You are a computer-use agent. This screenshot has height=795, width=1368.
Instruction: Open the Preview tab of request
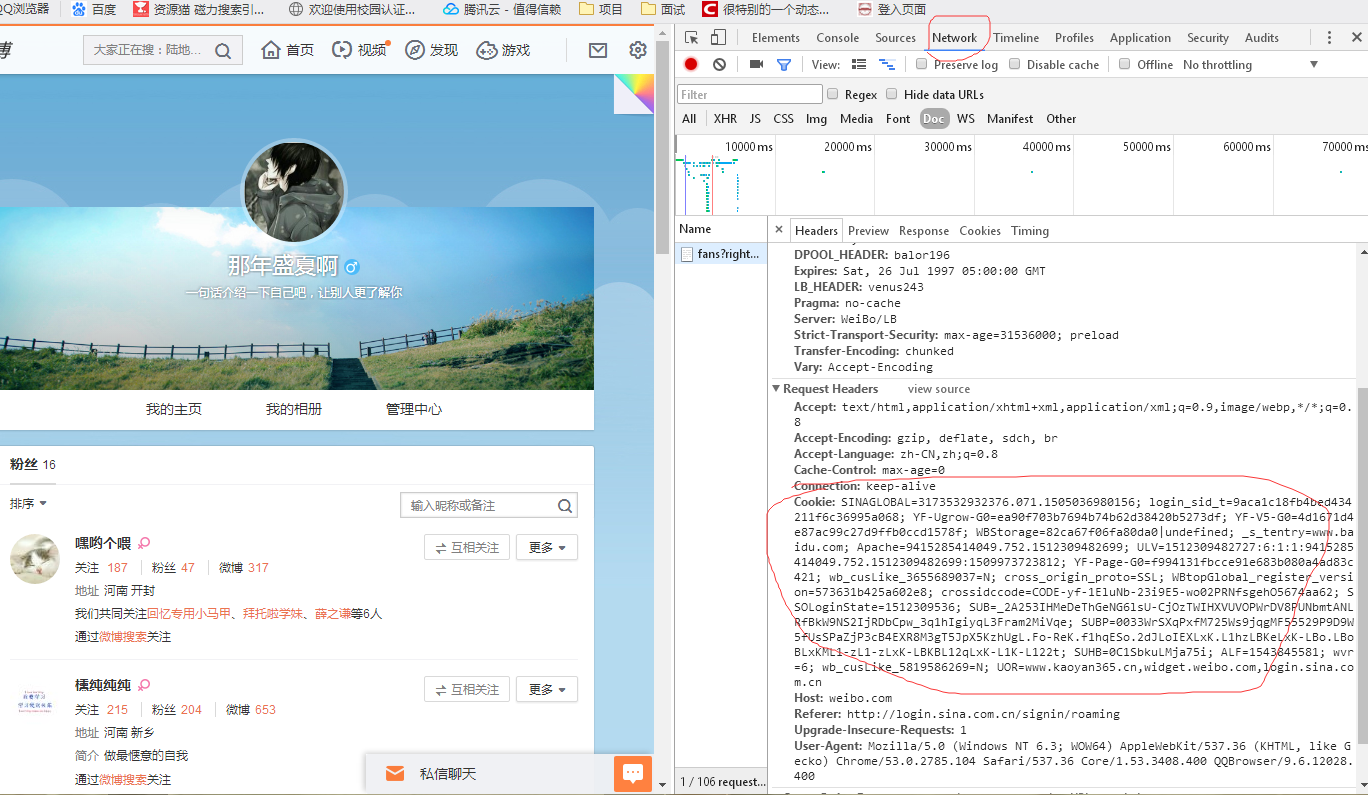(868, 230)
